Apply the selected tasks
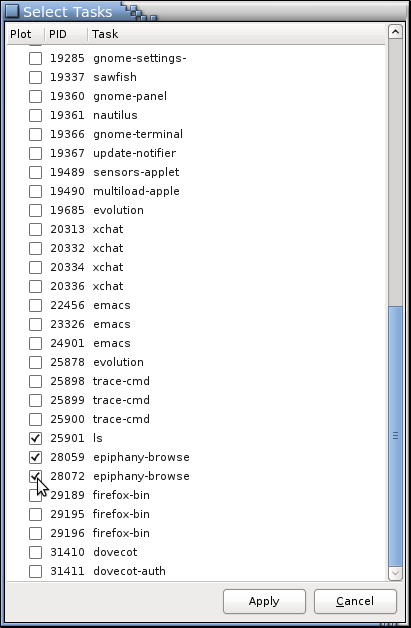Image resolution: width=411 pixels, height=628 pixels. [x=264, y=601]
